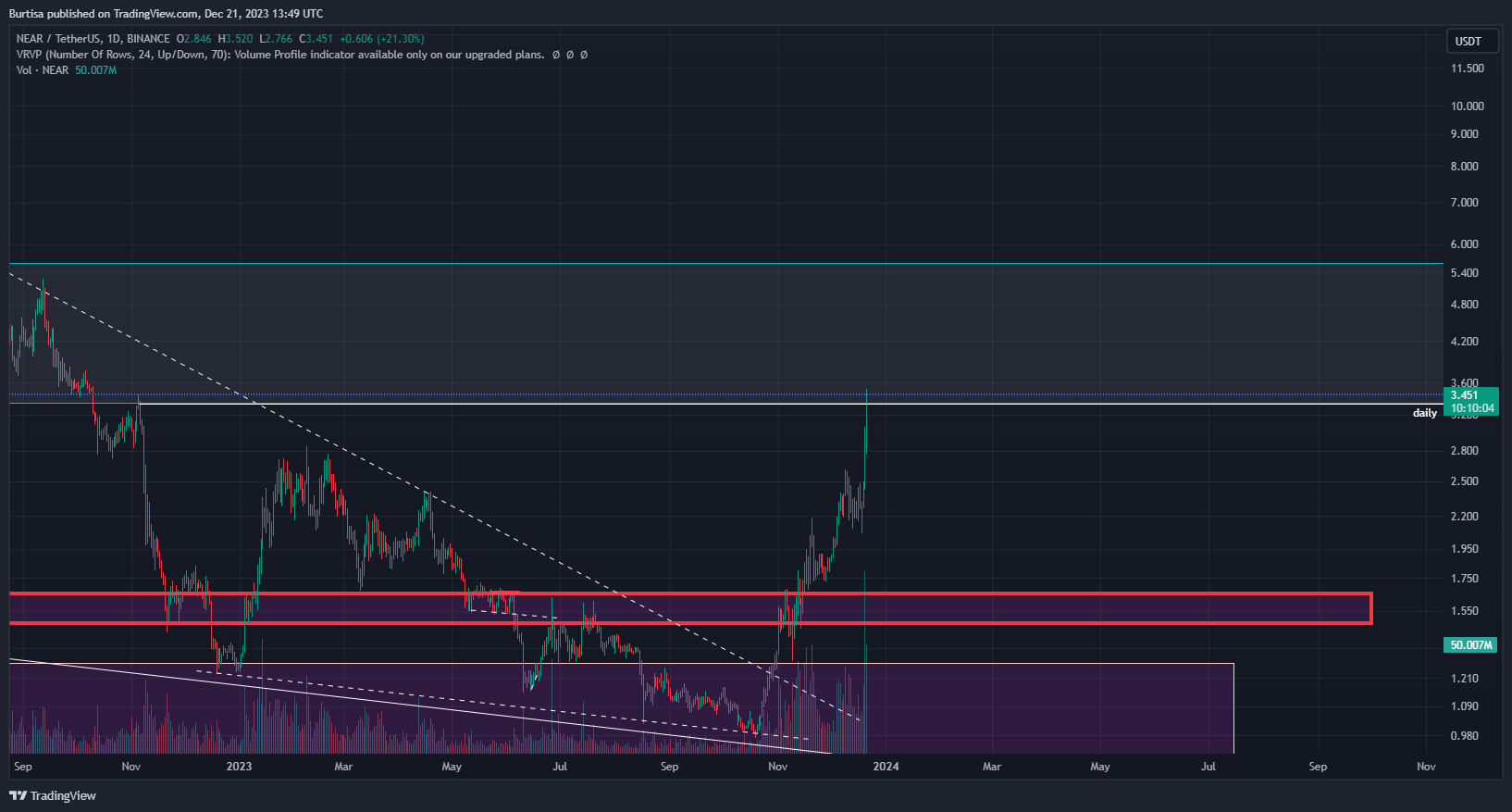The image size is (1512, 812).
Task: Click the 2023 time axis label
Action: pyautogui.click(x=239, y=767)
